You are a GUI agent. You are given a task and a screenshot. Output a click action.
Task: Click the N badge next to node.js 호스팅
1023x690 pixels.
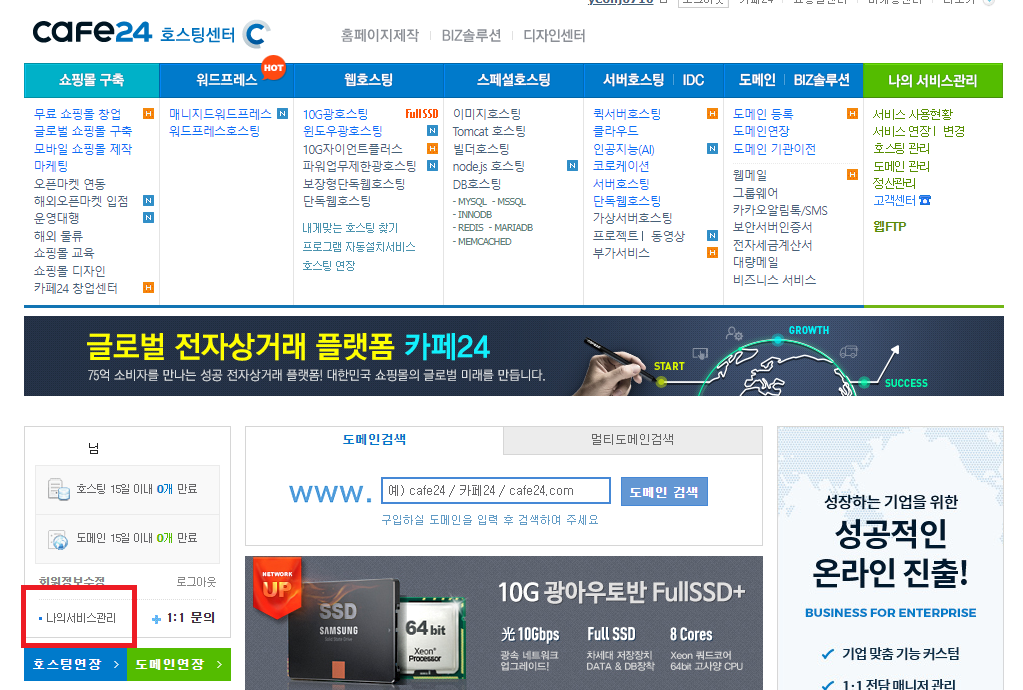click(x=572, y=166)
